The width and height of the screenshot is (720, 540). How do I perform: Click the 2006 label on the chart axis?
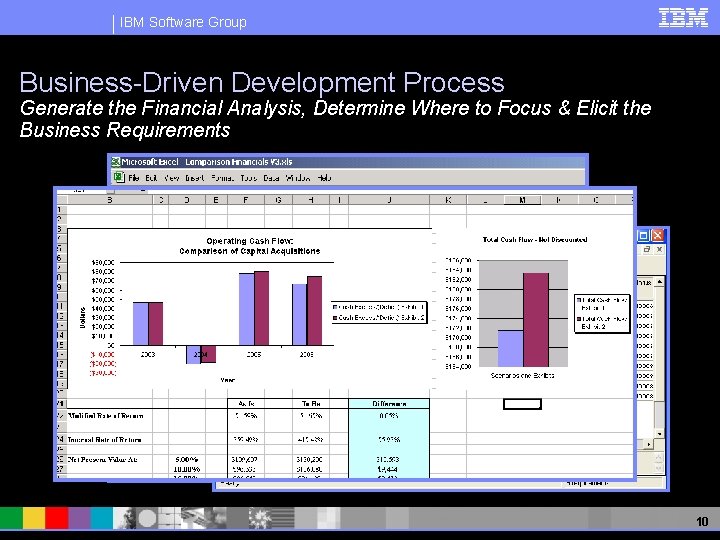[x=307, y=354]
